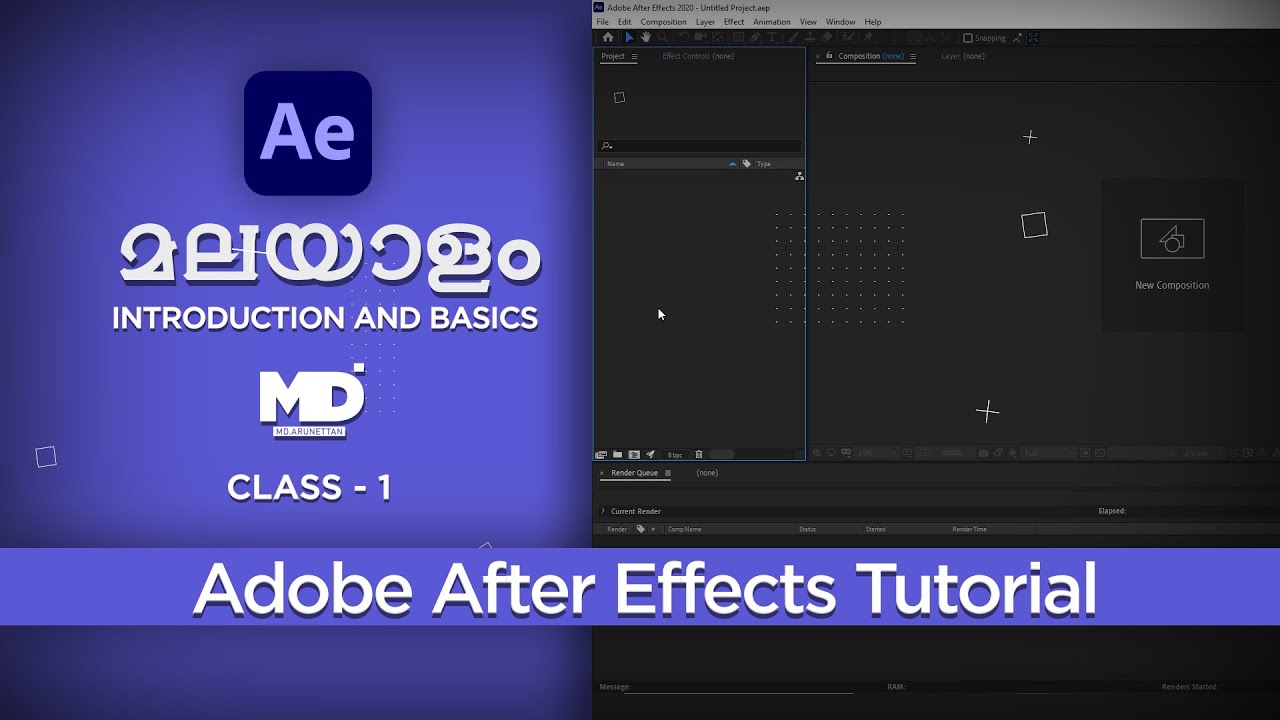
Task: Select the Clone Stamp tool
Action: click(810, 38)
